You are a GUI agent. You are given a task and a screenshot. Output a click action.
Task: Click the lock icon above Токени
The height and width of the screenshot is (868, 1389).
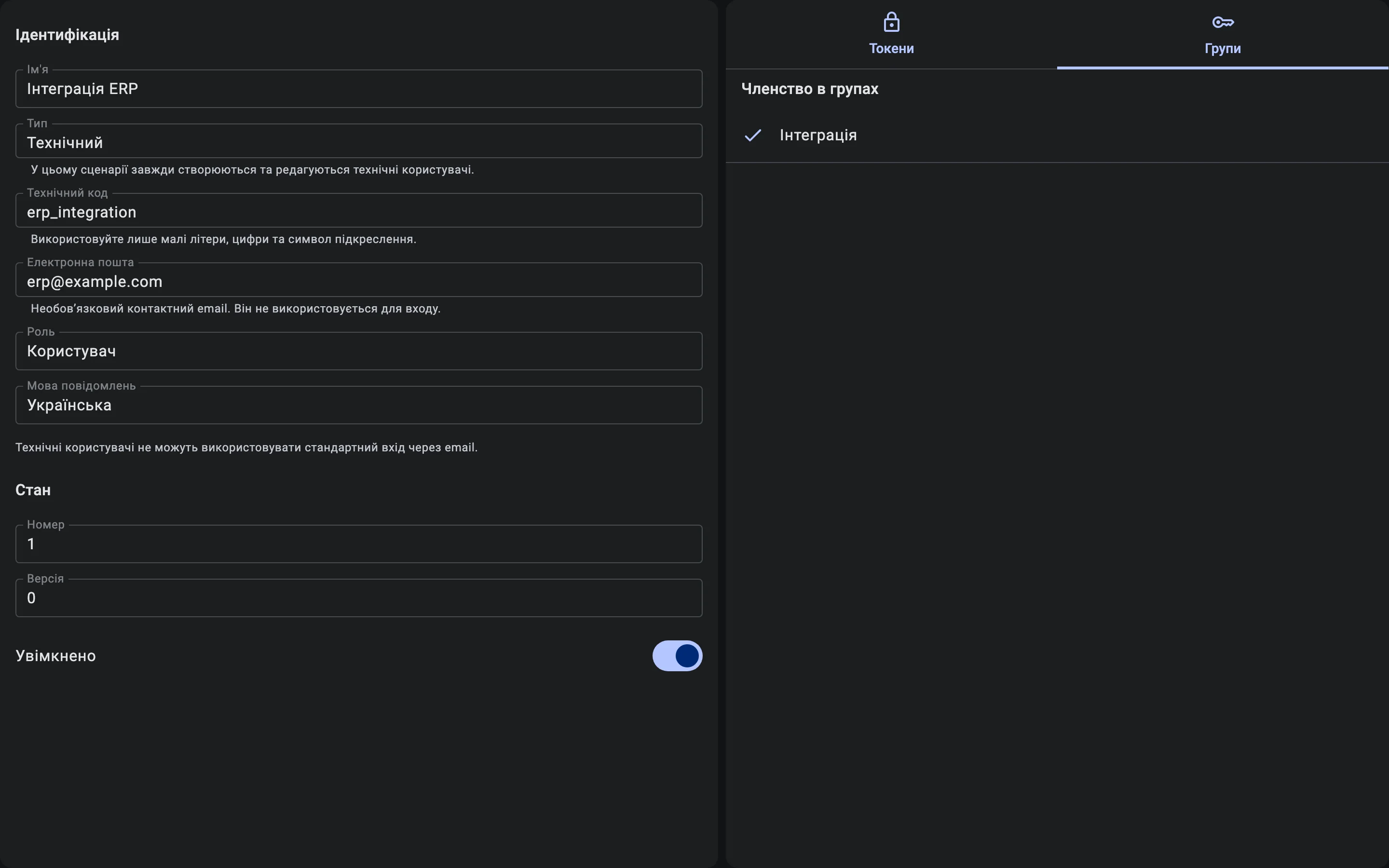(x=891, y=22)
